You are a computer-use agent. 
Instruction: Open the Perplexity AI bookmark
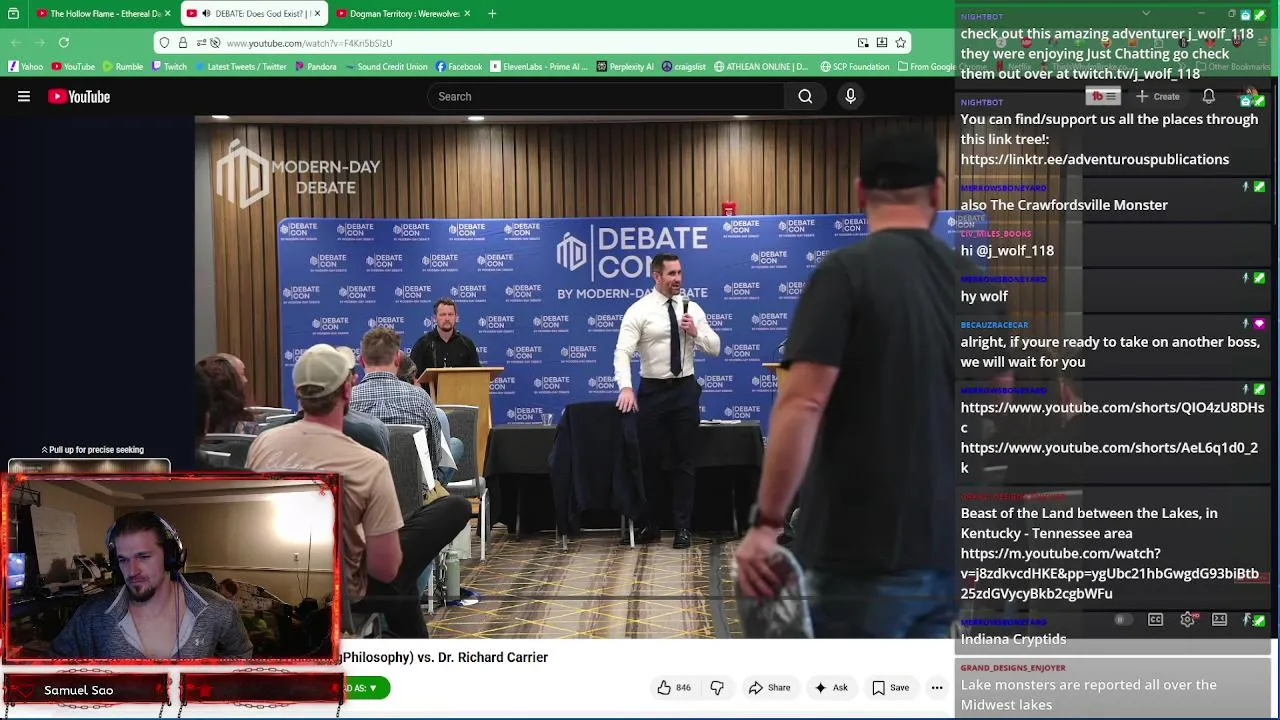click(x=625, y=67)
